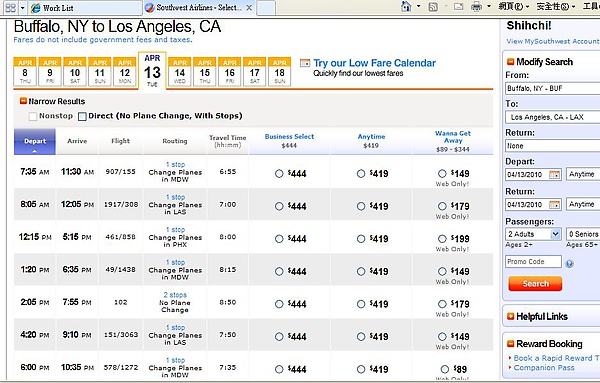Click the From field Buffalo, NY - BUF
This screenshot has height=383, width=600.
tap(553, 88)
